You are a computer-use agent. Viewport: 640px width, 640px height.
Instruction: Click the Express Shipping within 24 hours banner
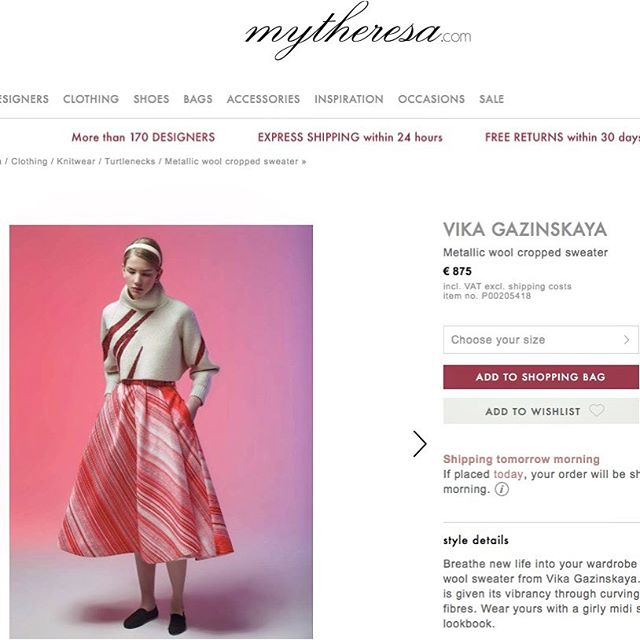pos(350,137)
